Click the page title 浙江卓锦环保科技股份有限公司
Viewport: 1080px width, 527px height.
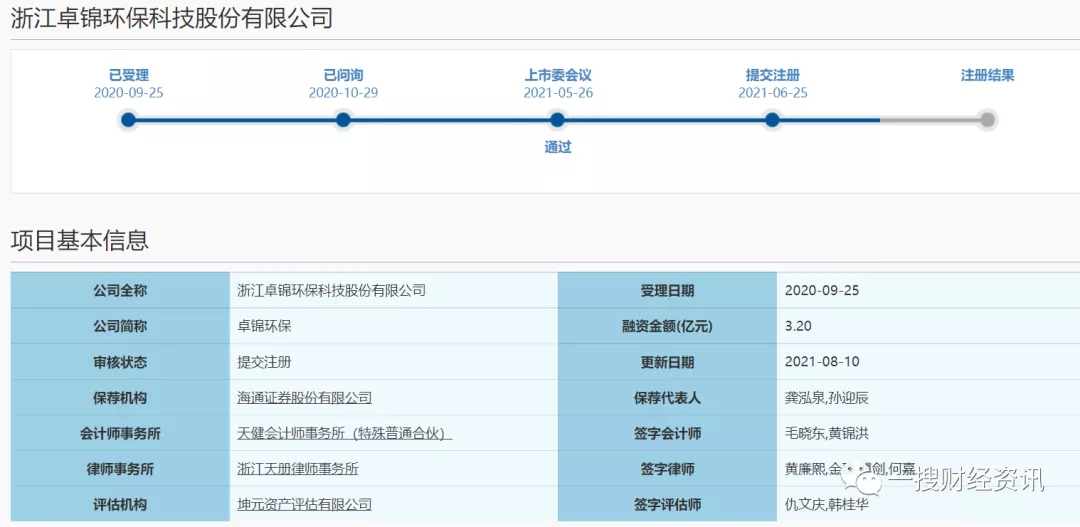pyautogui.click(x=172, y=19)
